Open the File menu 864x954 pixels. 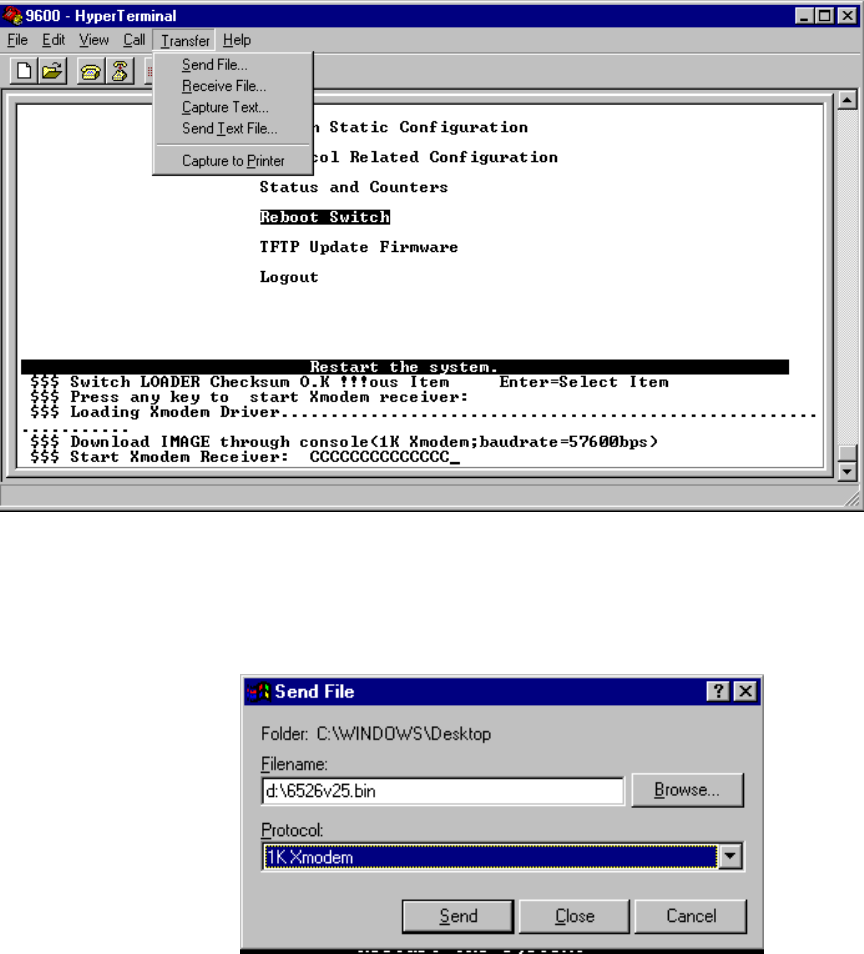click(x=17, y=40)
